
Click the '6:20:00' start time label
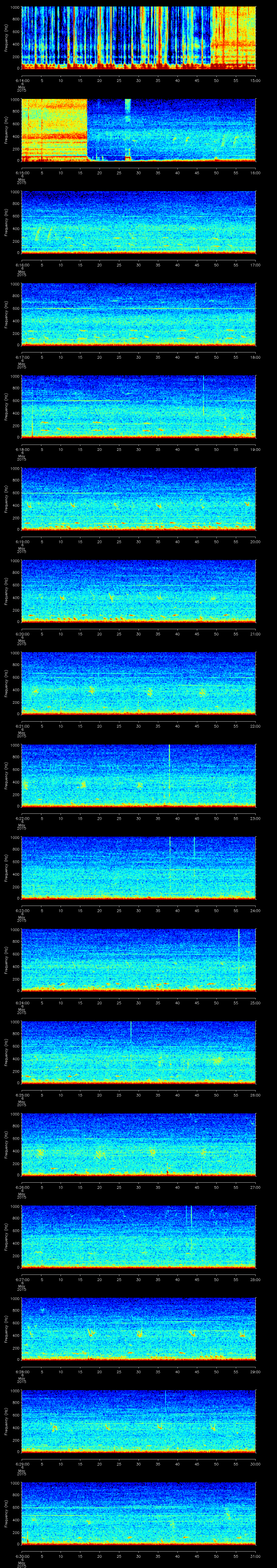tap(22, 634)
